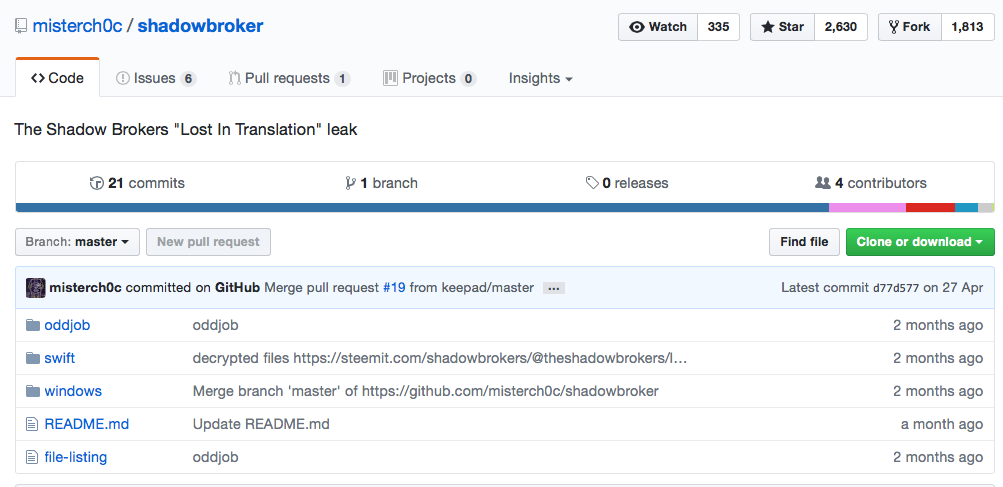Screen dimensions: 1003x487
Task: Click the Watch button
Action: coord(658,27)
